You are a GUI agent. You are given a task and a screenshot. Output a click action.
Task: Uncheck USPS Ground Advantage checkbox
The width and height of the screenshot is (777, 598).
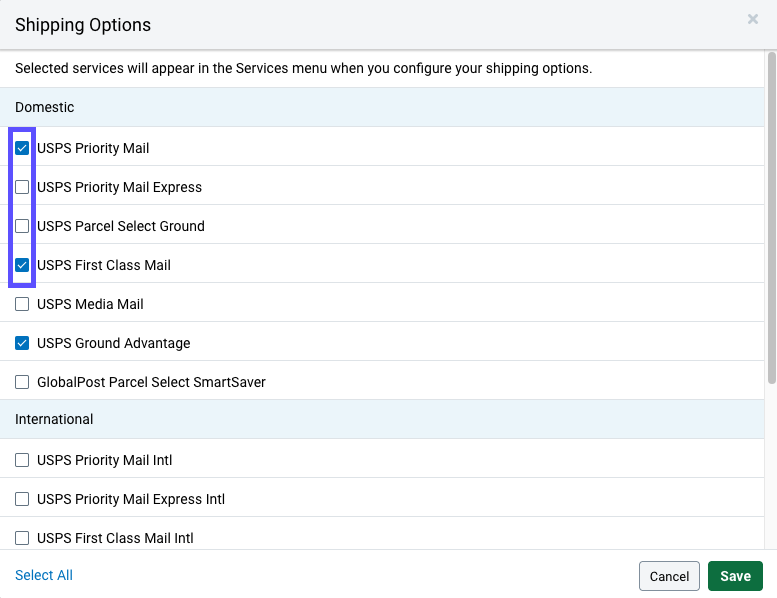tap(22, 343)
